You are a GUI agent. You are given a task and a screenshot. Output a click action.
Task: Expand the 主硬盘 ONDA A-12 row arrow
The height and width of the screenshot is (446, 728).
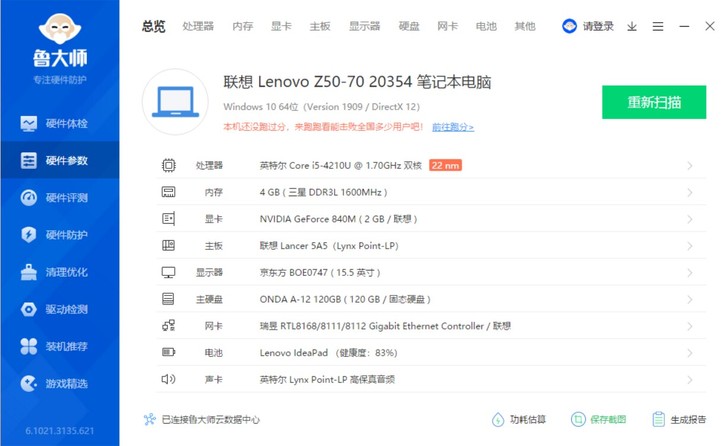pos(689,299)
